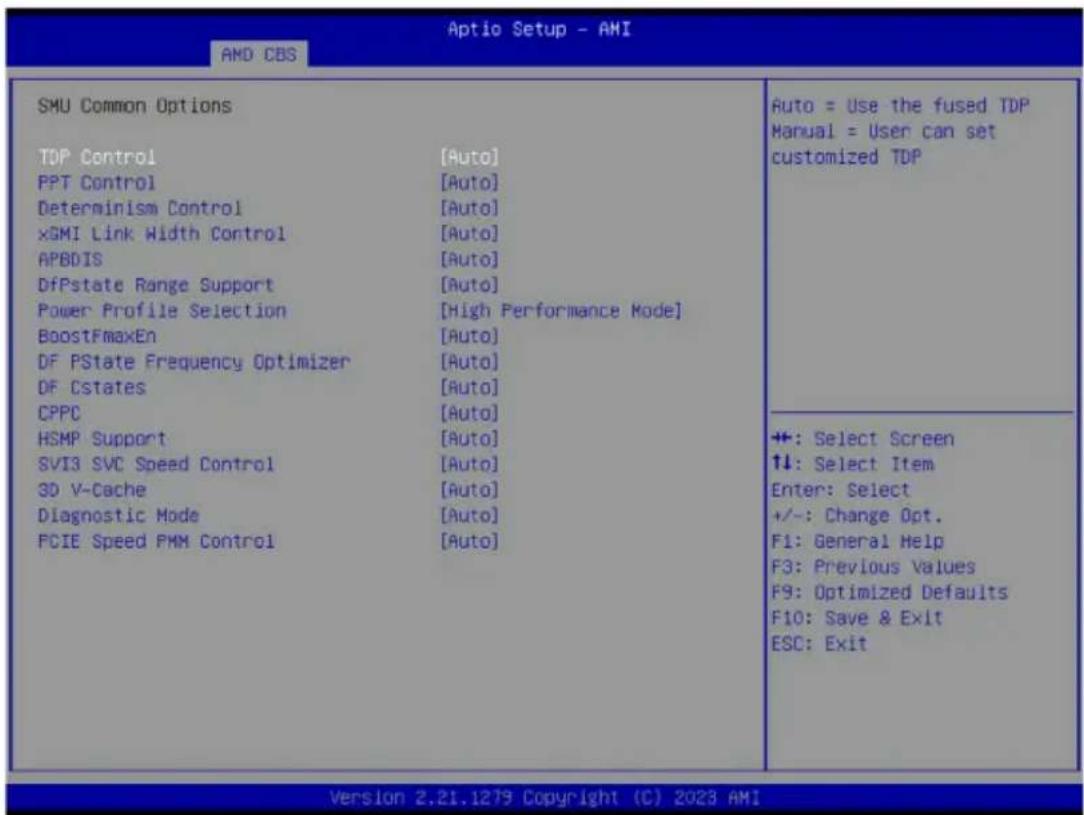Click the ESC: Exit hint
This screenshot has height=815, width=1084.
pyautogui.click(x=819, y=643)
